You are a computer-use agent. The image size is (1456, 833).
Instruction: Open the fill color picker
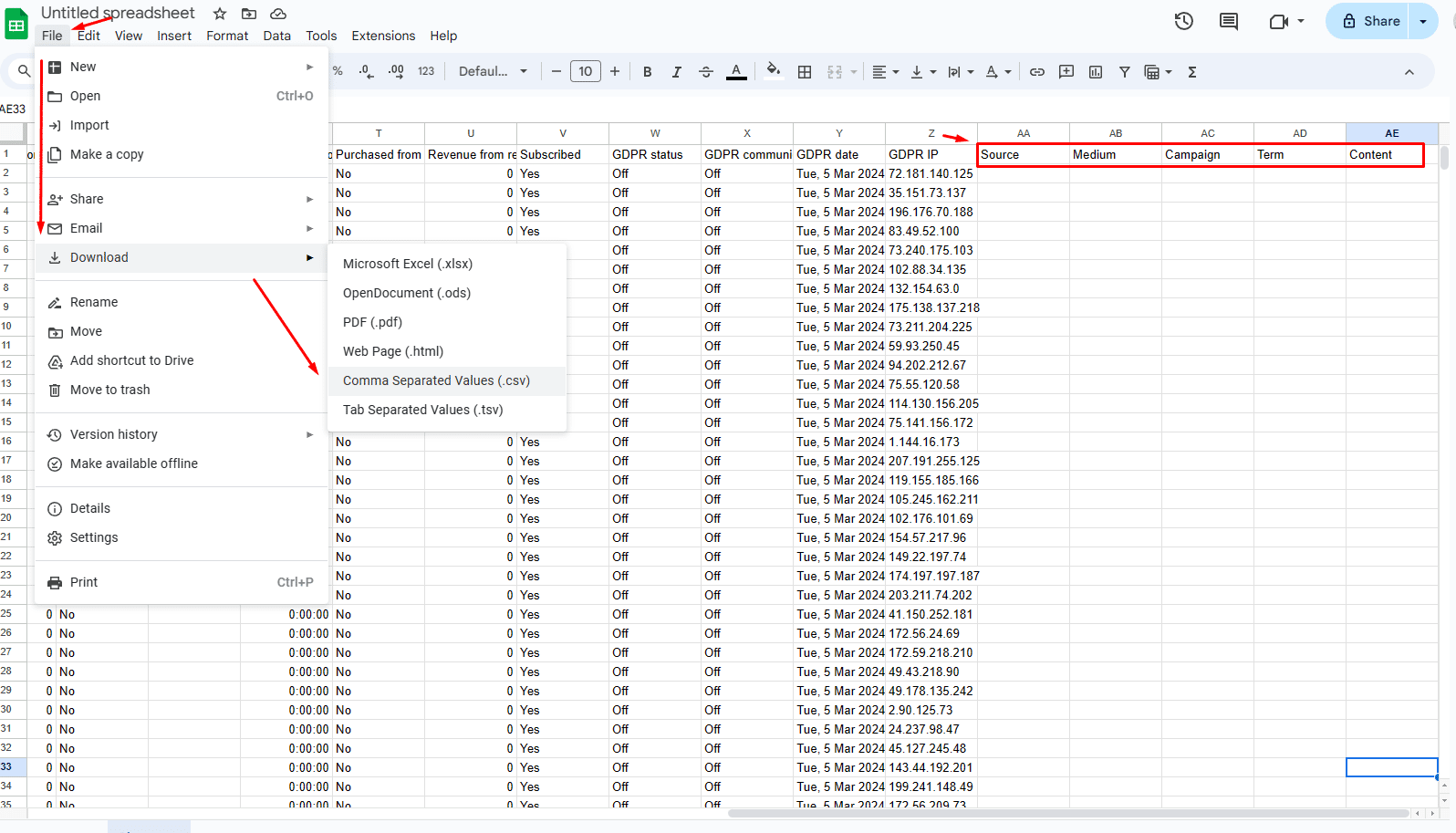click(774, 71)
